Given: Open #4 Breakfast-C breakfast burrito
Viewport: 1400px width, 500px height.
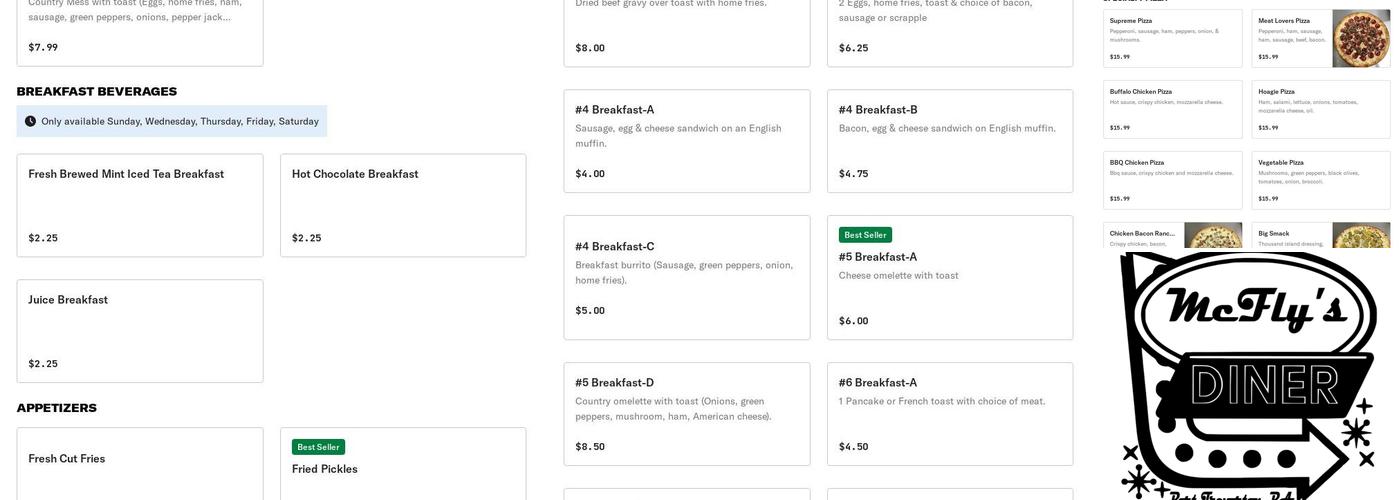Looking at the screenshot, I should (687, 277).
